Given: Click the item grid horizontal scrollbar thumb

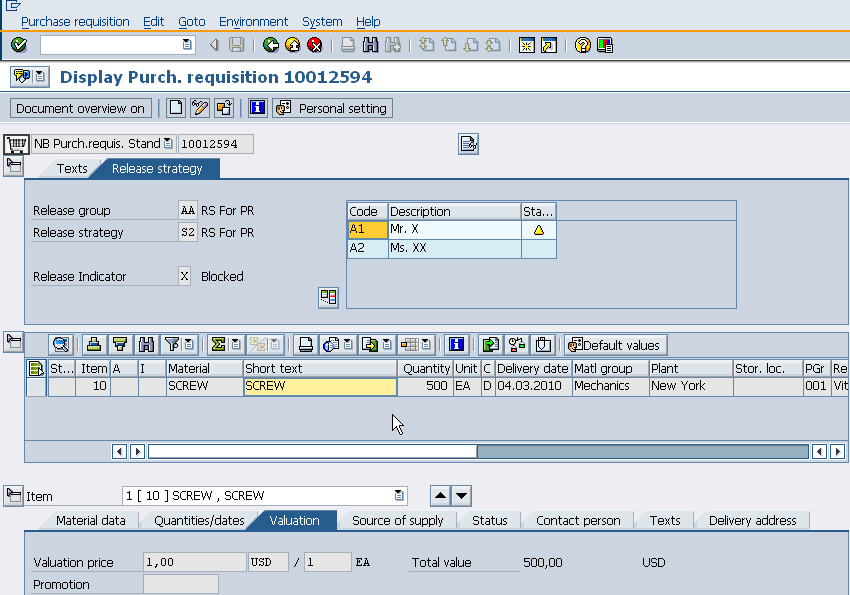Looking at the screenshot, I should point(312,452).
